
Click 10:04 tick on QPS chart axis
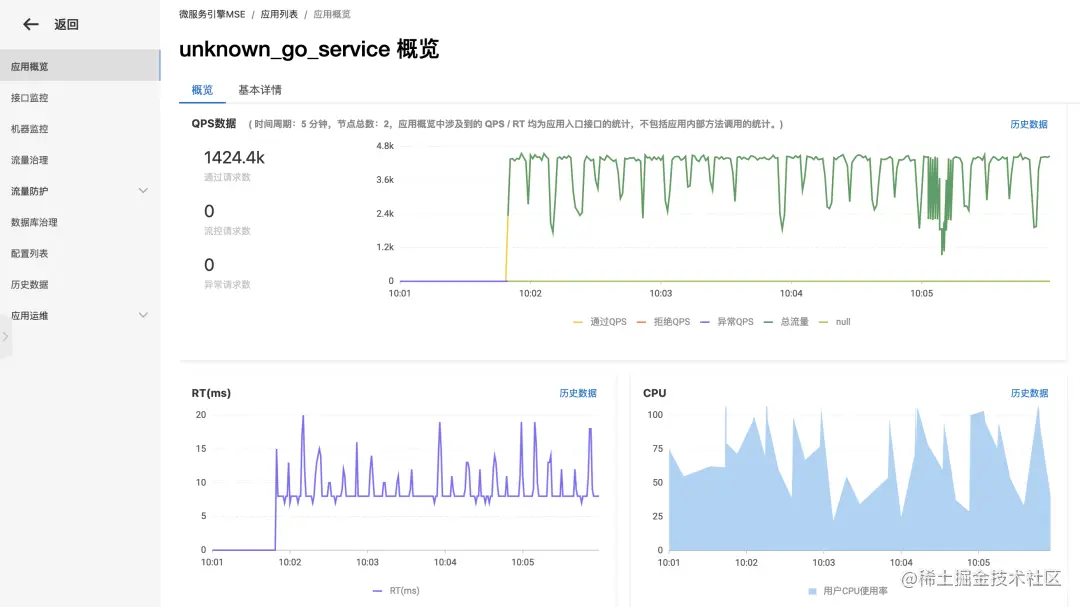coord(791,294)
